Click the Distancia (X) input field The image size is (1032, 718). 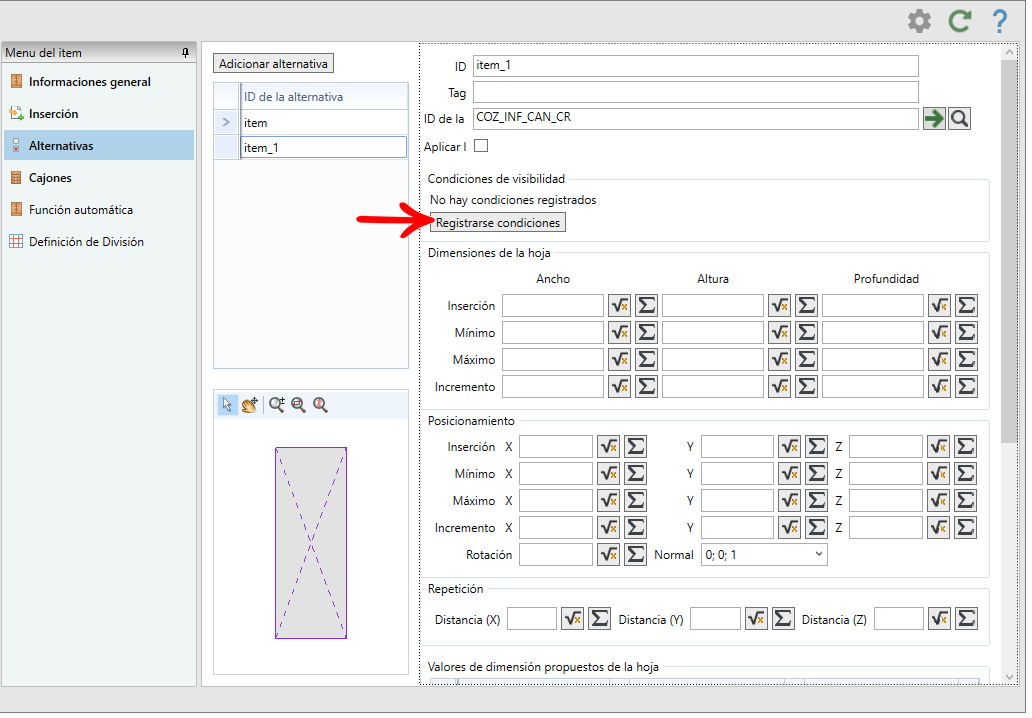(x=532, y=619)
